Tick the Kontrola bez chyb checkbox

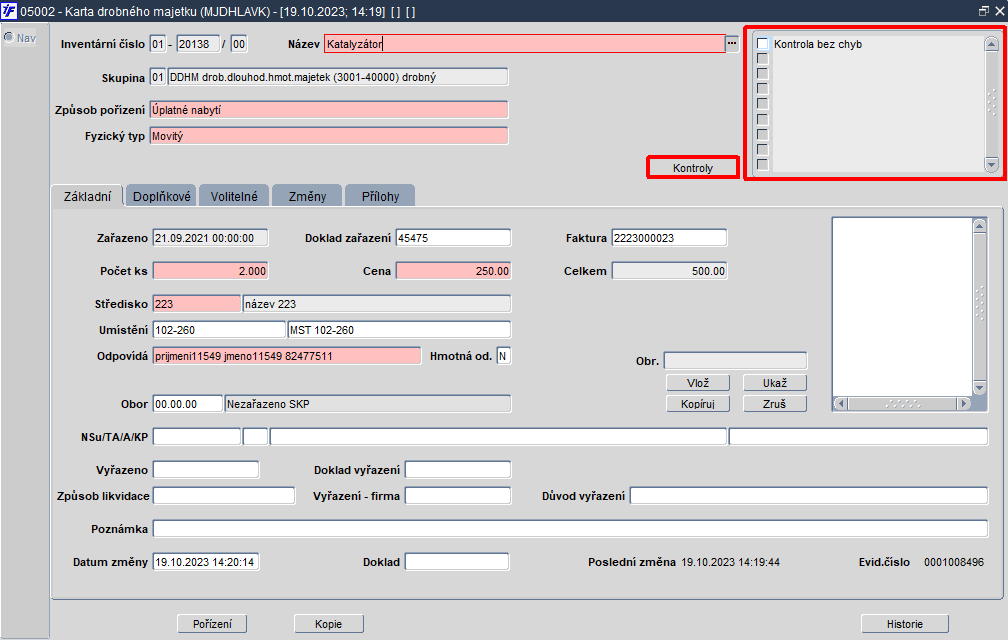(762, 44)
